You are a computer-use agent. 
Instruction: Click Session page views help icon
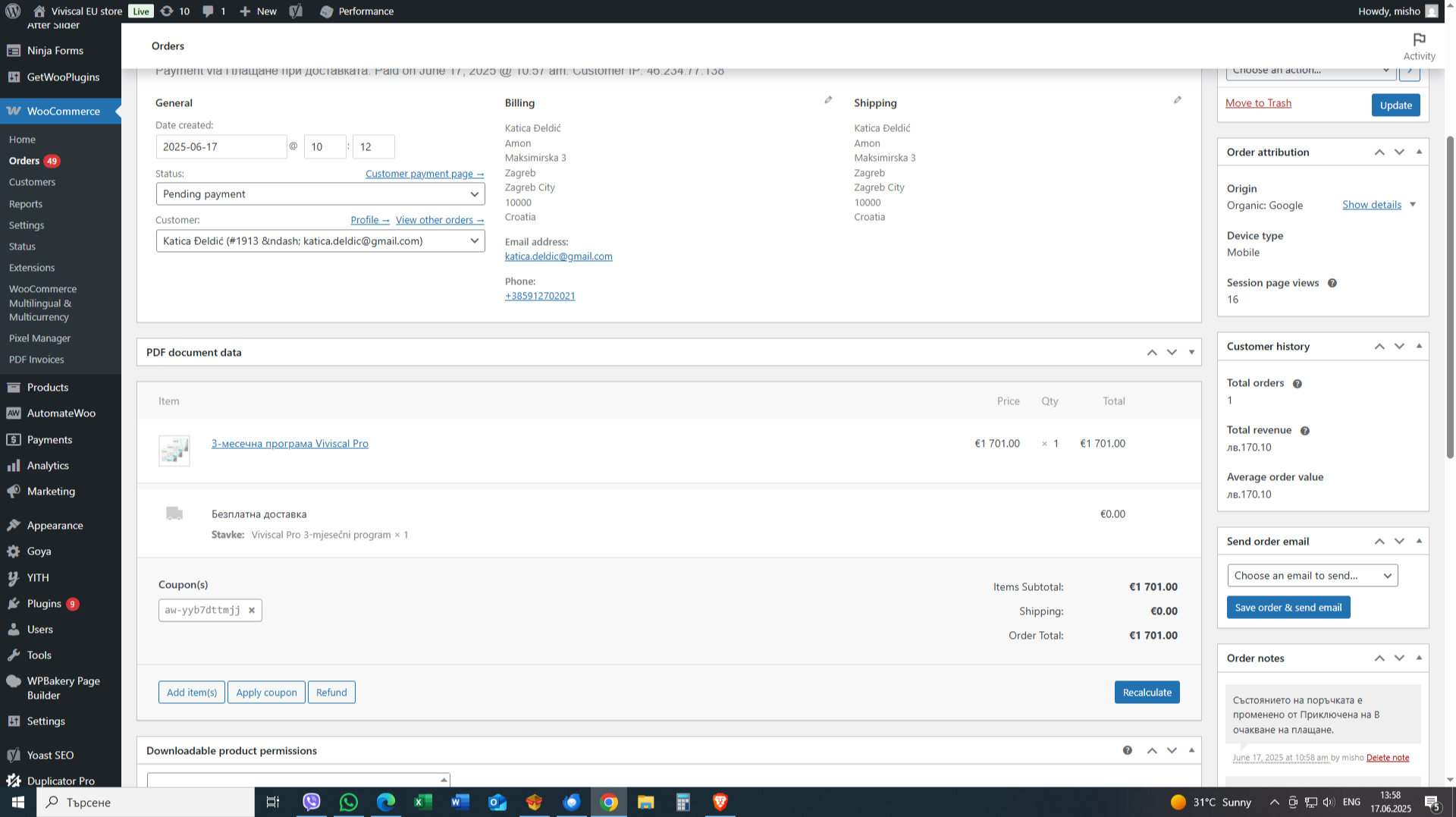(1332, 283)
